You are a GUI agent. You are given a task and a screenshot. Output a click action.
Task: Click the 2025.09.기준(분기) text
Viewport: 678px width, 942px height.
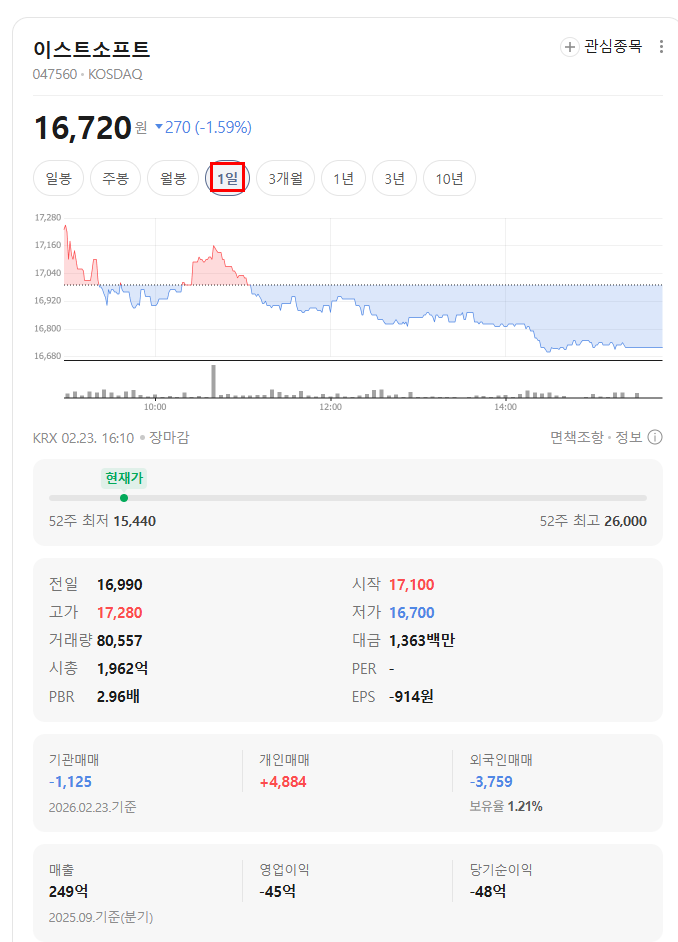[x=101, y=917]
